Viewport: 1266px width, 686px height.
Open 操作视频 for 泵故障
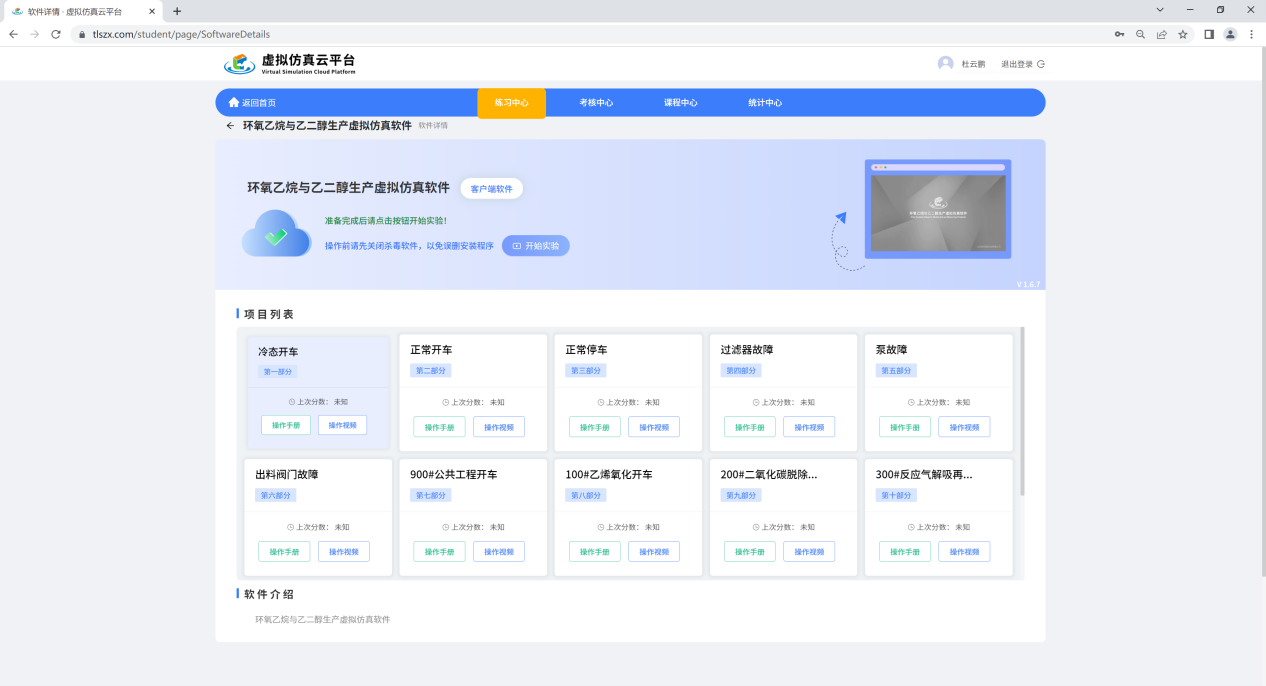click(964, 427)
